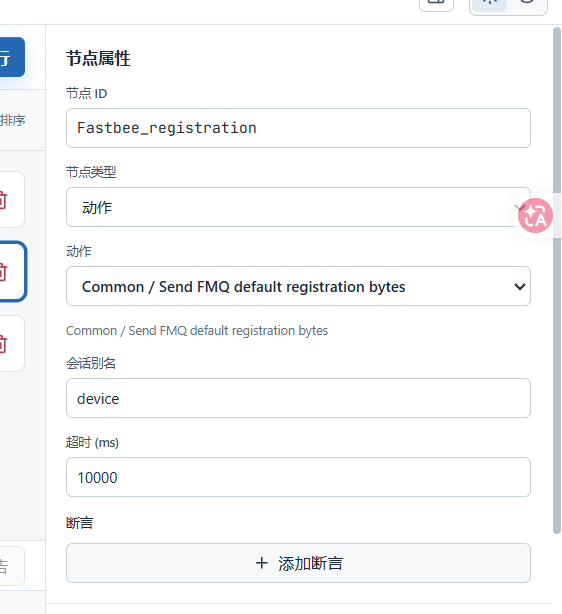562x614 pixels.
Task: Expand the Common / Send FMQ action dropdown
Action: coord(298,286)
